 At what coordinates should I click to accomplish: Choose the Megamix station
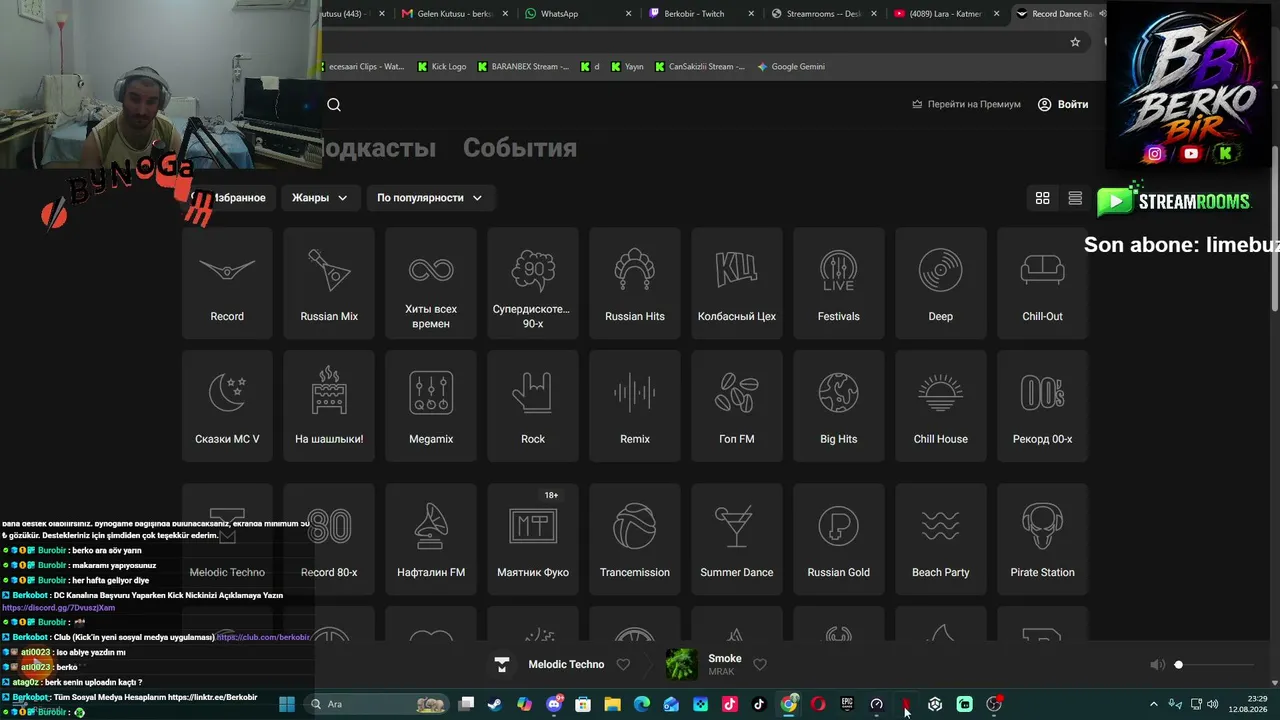point(431,406)
